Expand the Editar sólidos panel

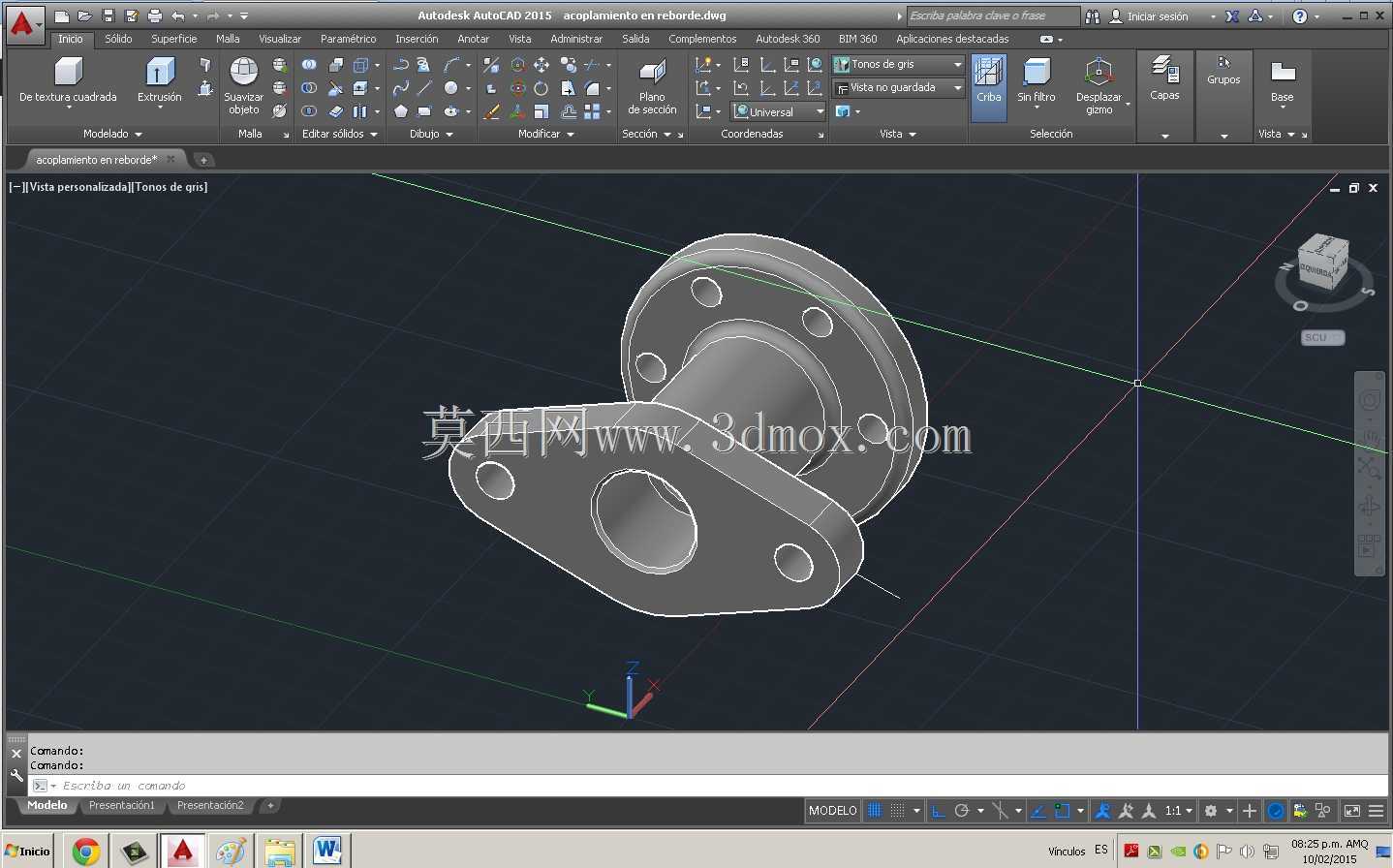[x=340, y=134]
